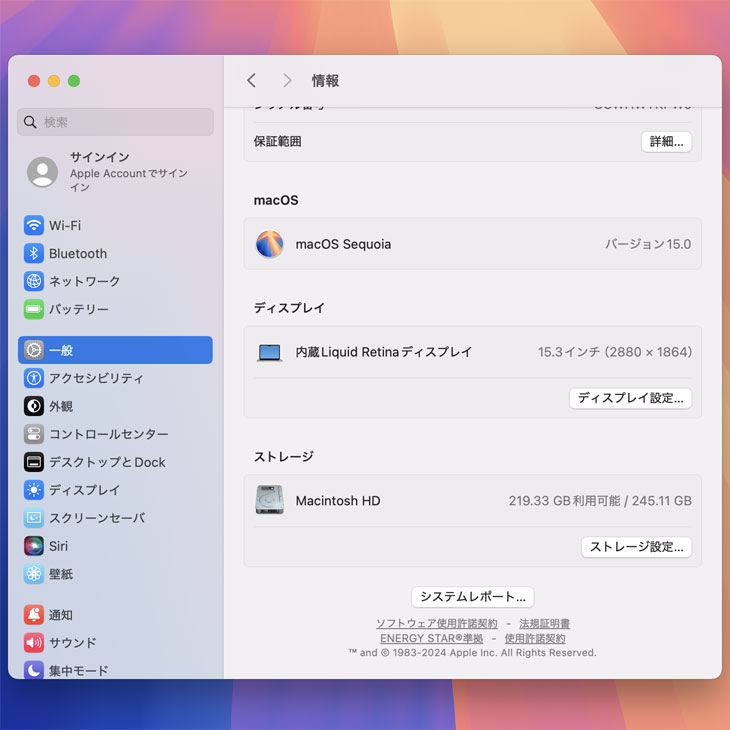Open ソフトウェア使用許諾契約 link
Image resolution: width=730 pixels, height=730 pixels.
[x=436, y=624]
